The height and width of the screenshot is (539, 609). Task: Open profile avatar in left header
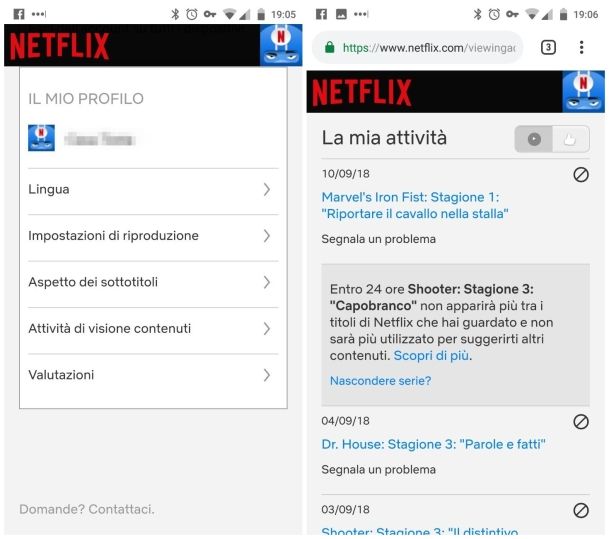(281, 45)
